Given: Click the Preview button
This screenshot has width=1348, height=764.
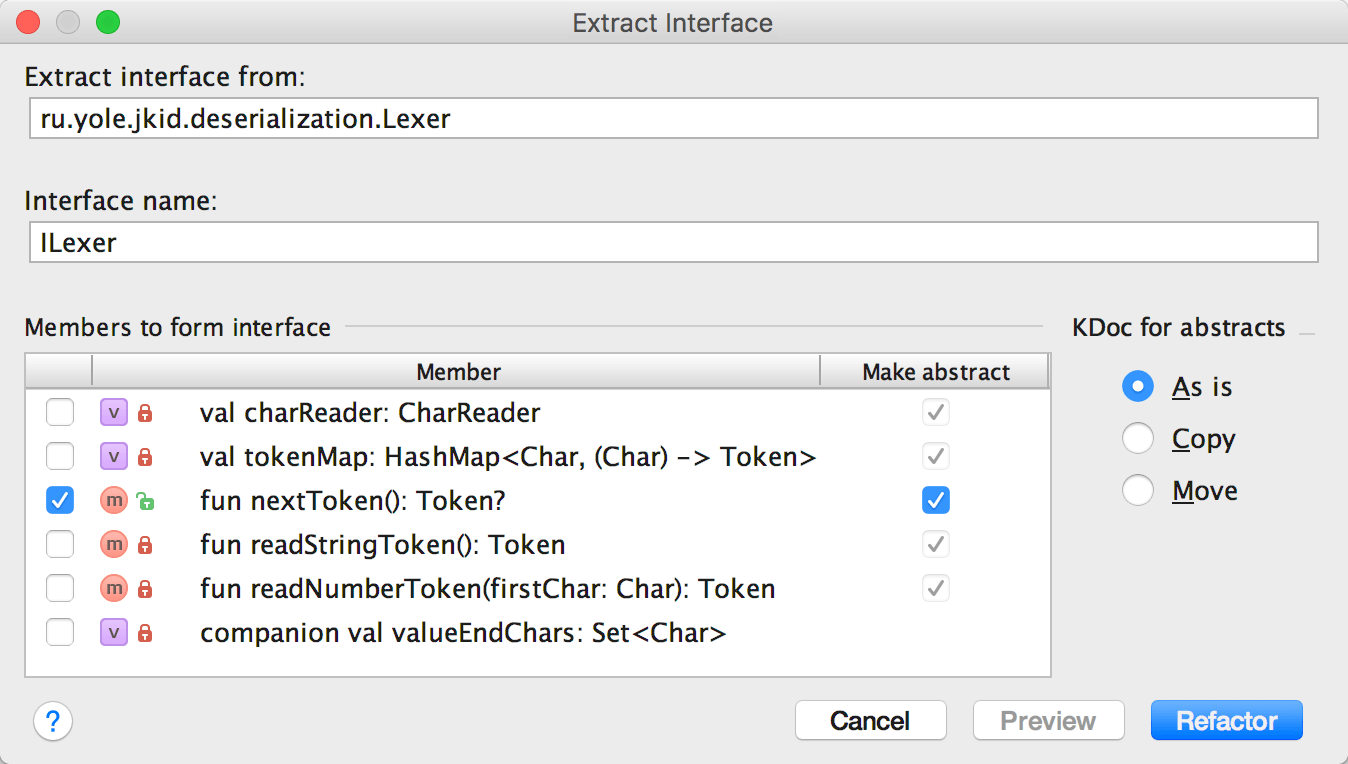Looking at the screenshot, I should pos(1048,721).
